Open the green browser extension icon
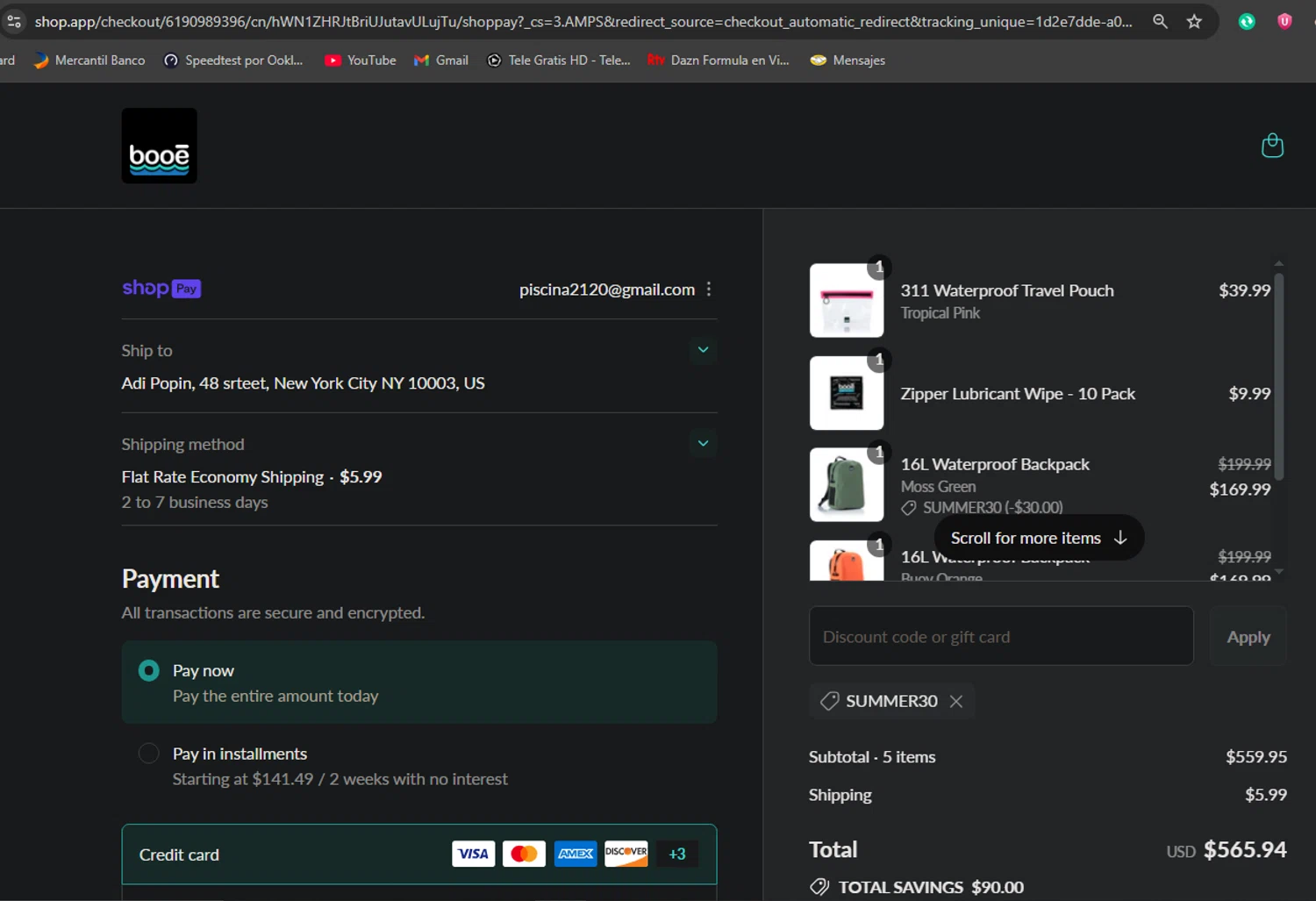The image size is (1316, 901). point(1247,21)
